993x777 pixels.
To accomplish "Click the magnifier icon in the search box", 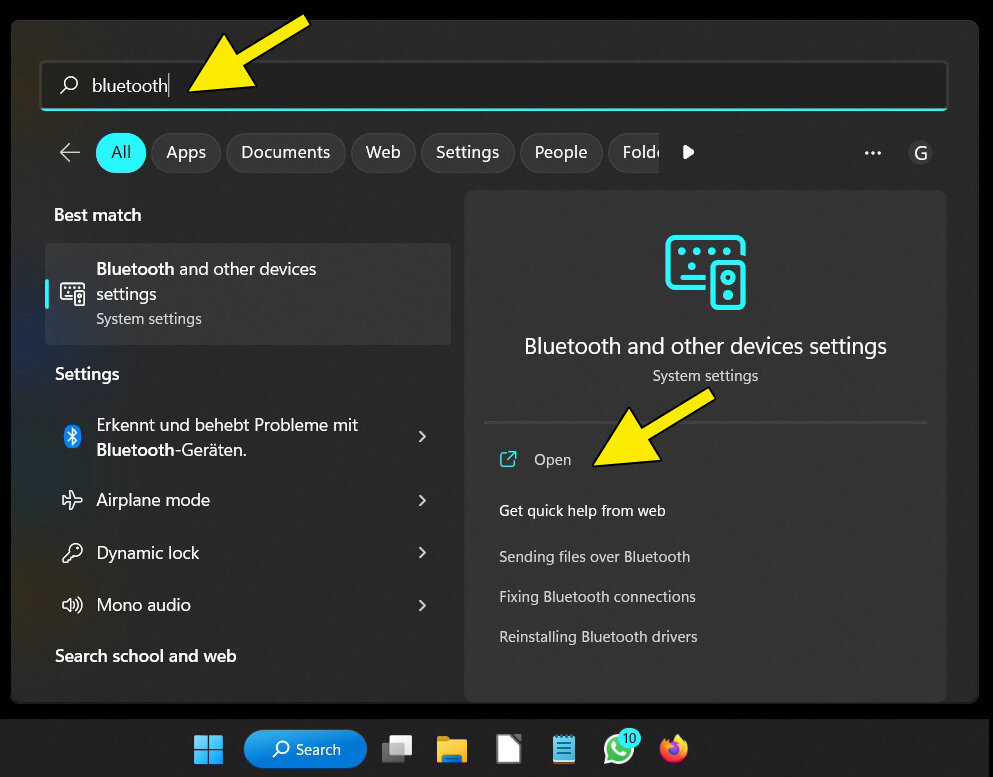I will pyautogui.click(x=68, y=85).
